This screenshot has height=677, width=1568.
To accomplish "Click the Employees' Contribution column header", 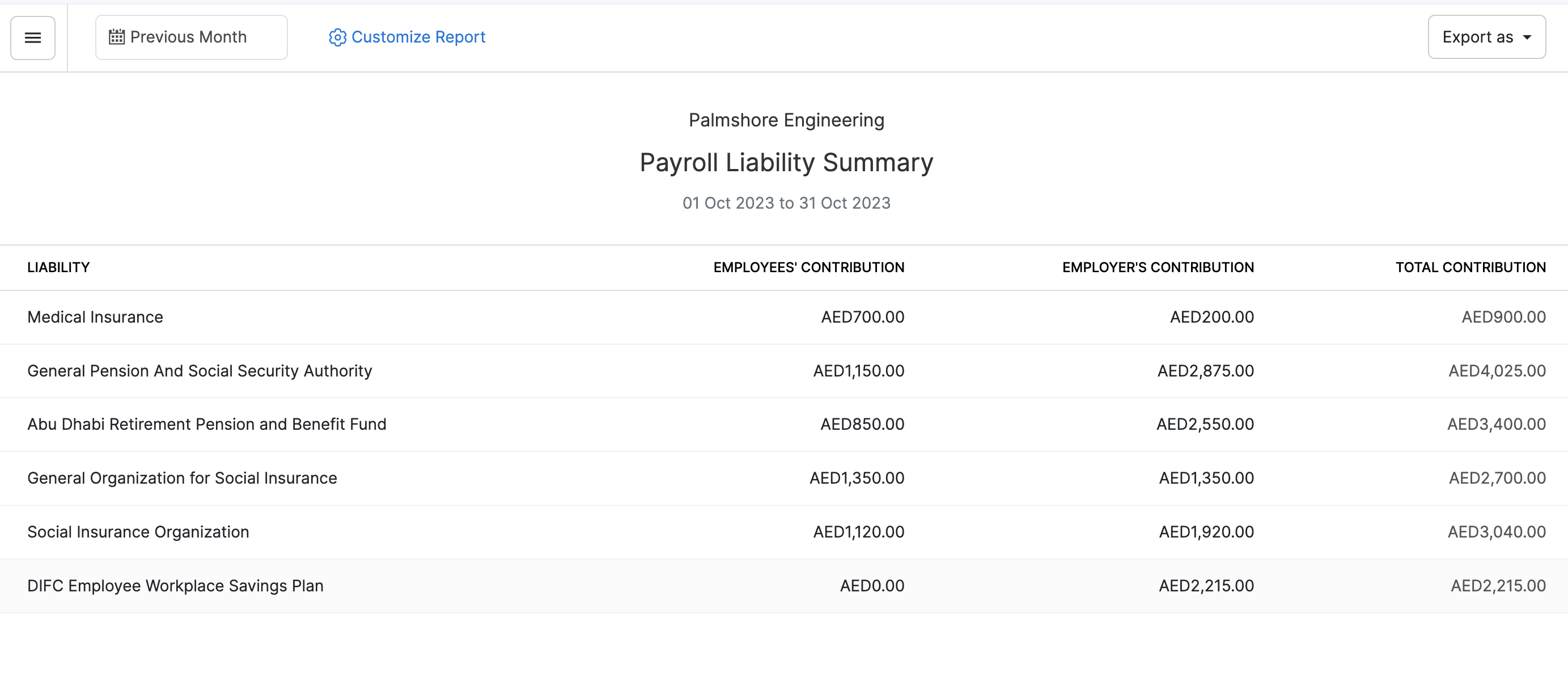I will [808, 267].
